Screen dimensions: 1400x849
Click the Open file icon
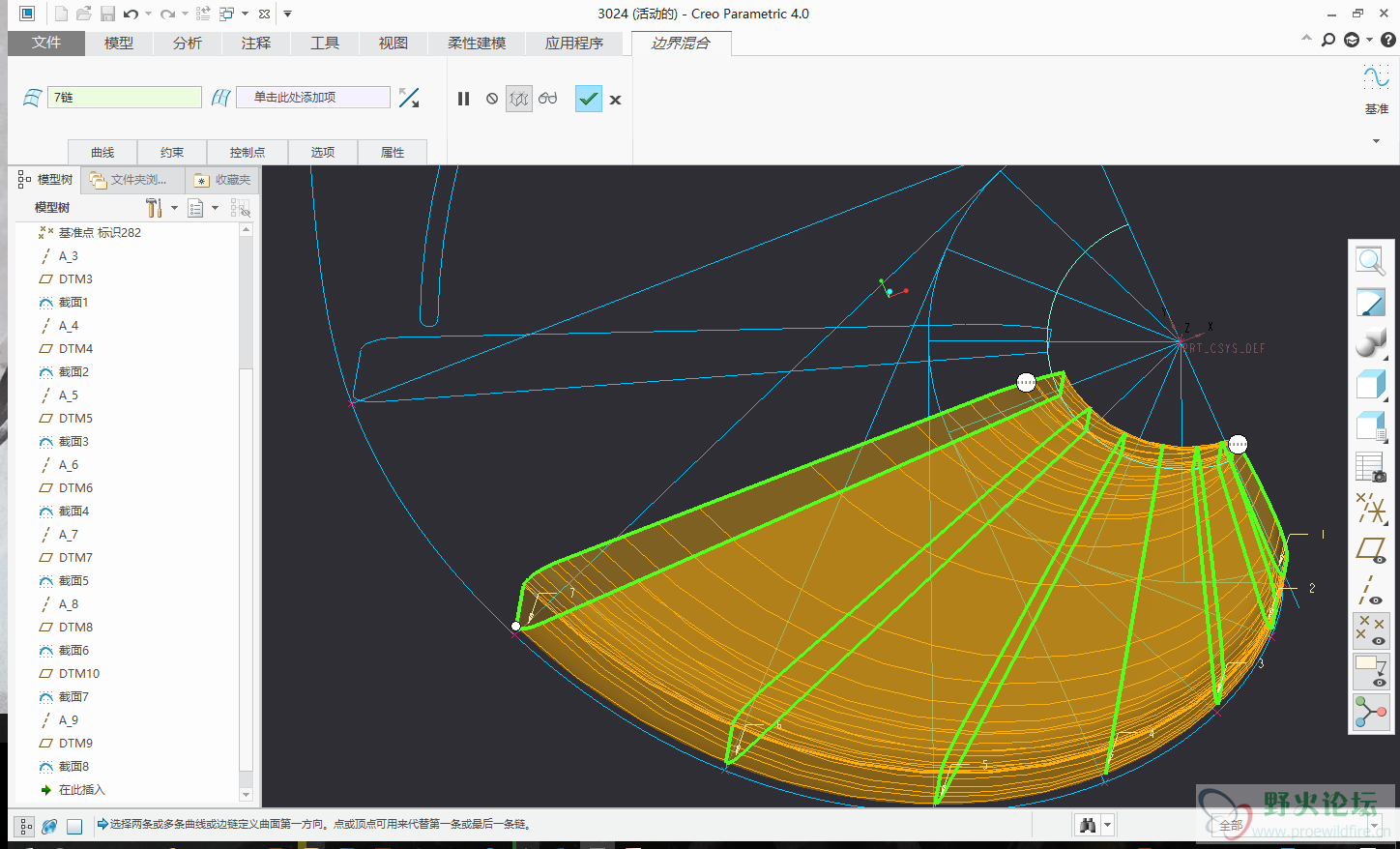pos(84,14)
